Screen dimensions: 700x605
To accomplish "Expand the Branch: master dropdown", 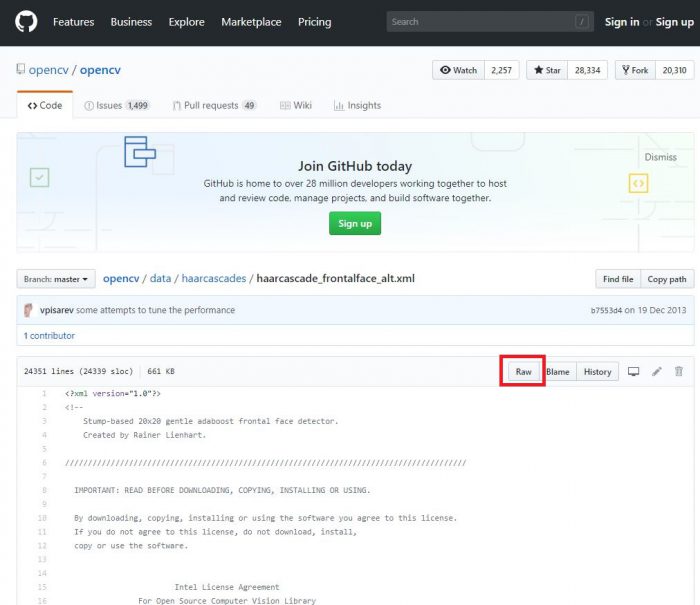I will point(56,279).
